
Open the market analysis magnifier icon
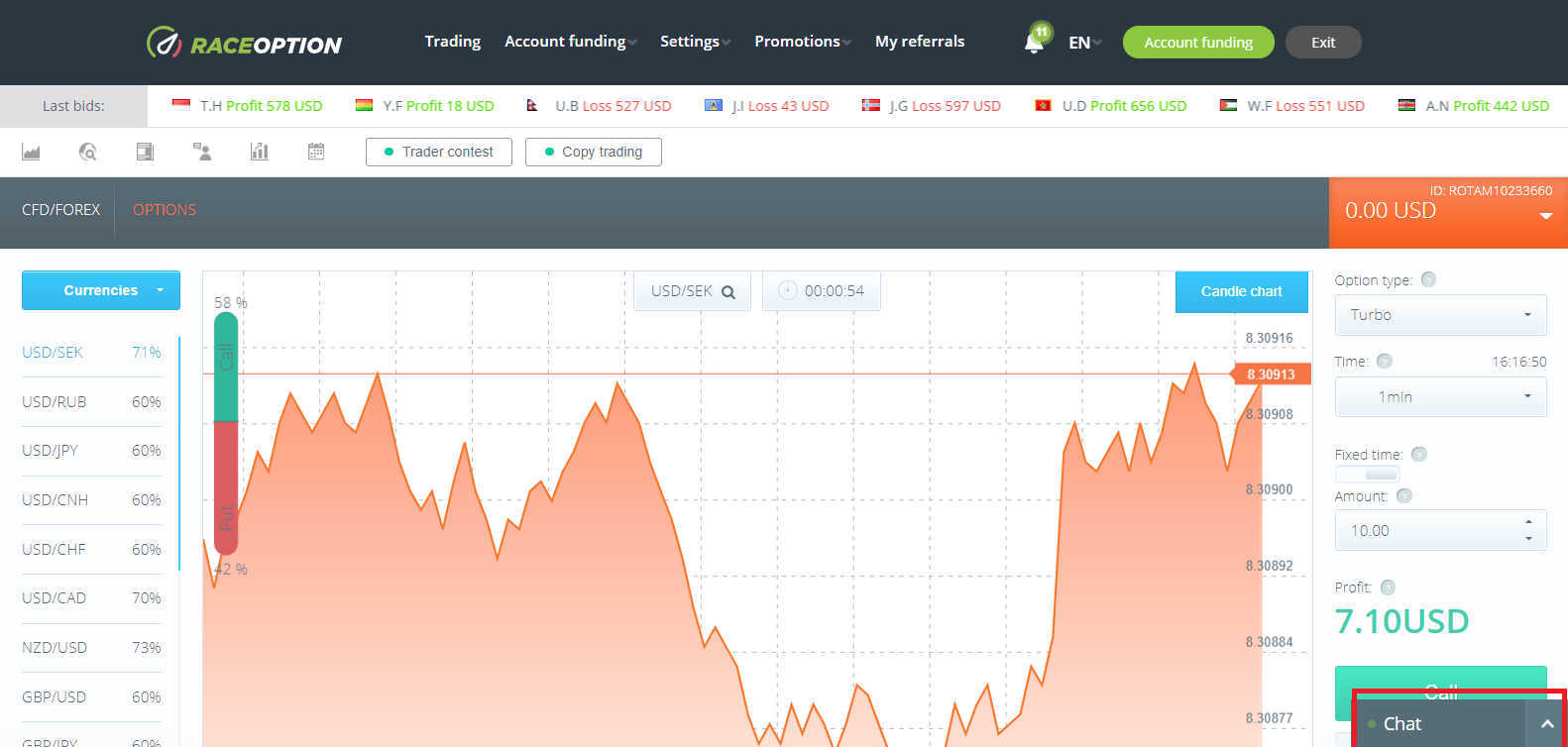click(x=88, y=152)
